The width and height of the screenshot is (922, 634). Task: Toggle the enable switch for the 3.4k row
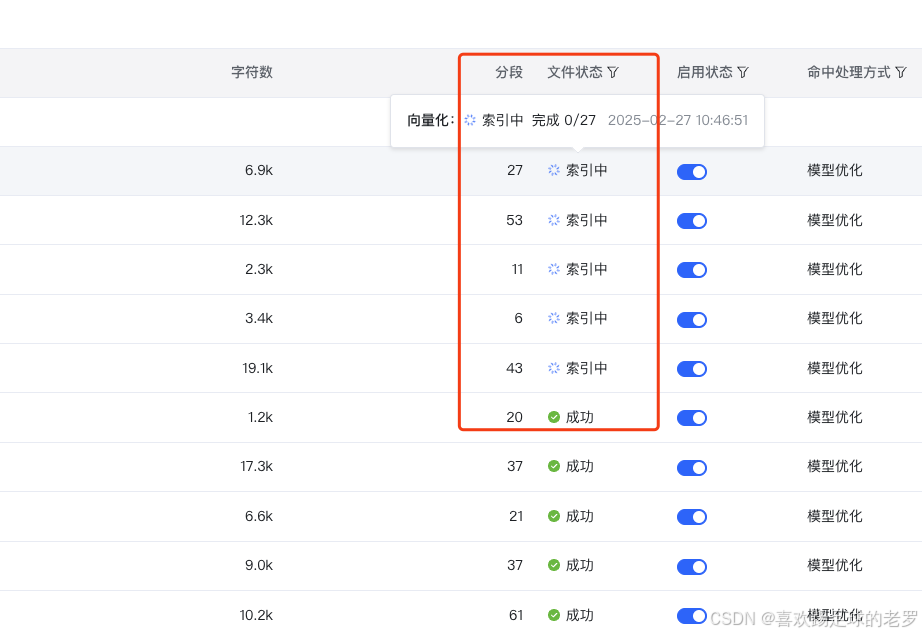pos(692,320)
